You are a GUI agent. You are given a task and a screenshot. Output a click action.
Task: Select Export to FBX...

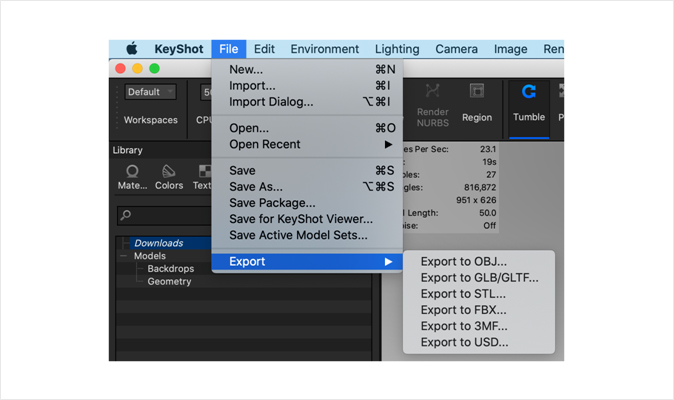[x=479, y=310]
